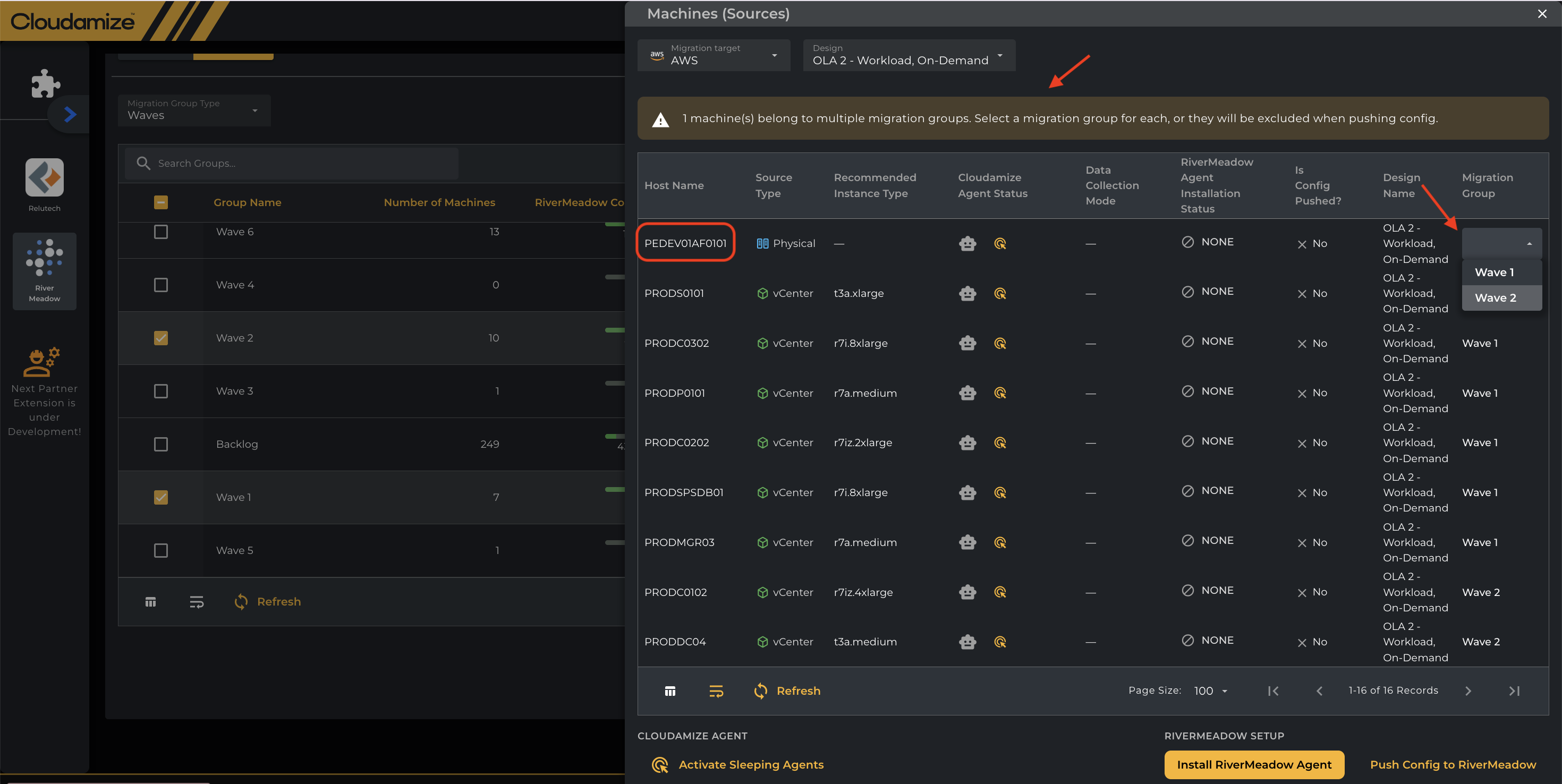Check the Wave 3 group checkbox
The height and width of the screenshot is (784, 1562).
pos(160,391)
